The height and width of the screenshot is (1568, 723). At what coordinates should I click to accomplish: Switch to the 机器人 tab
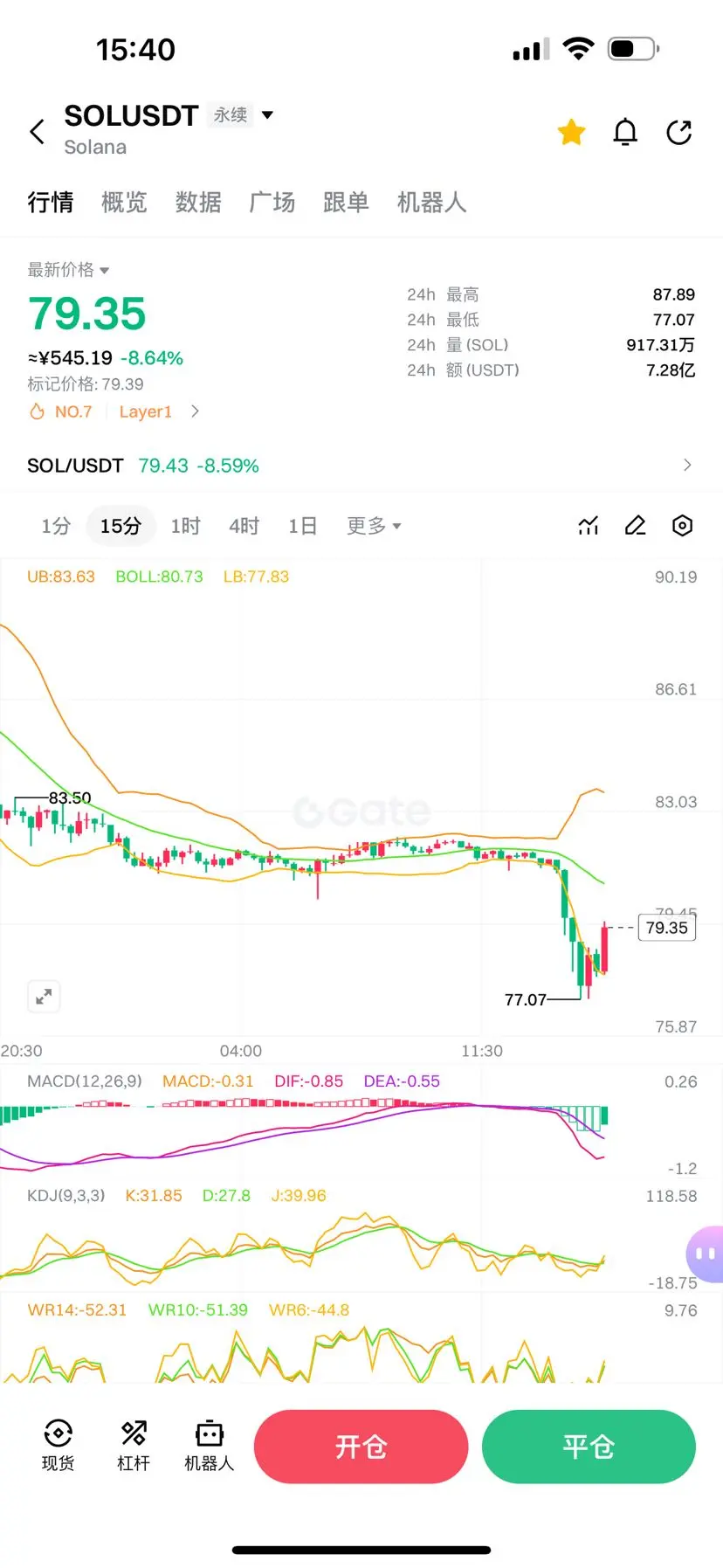[x=431, y=203]
